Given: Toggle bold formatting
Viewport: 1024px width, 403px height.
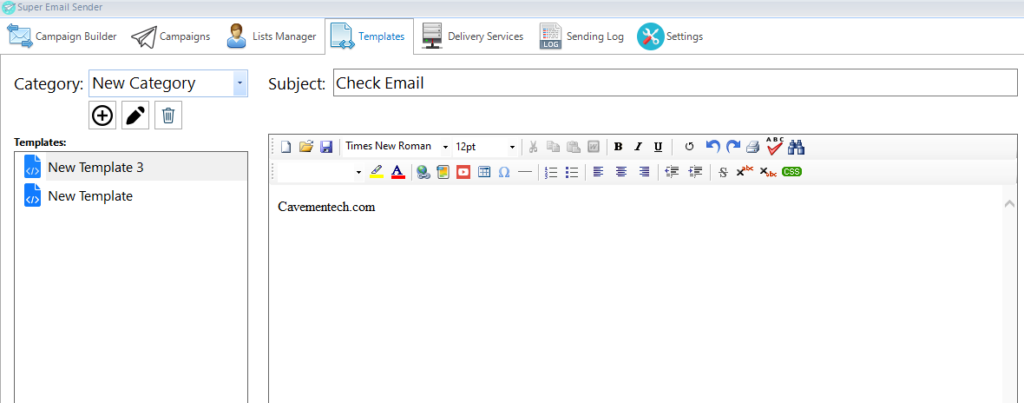Looking at the screenshot, I should [x=618, y=146].
